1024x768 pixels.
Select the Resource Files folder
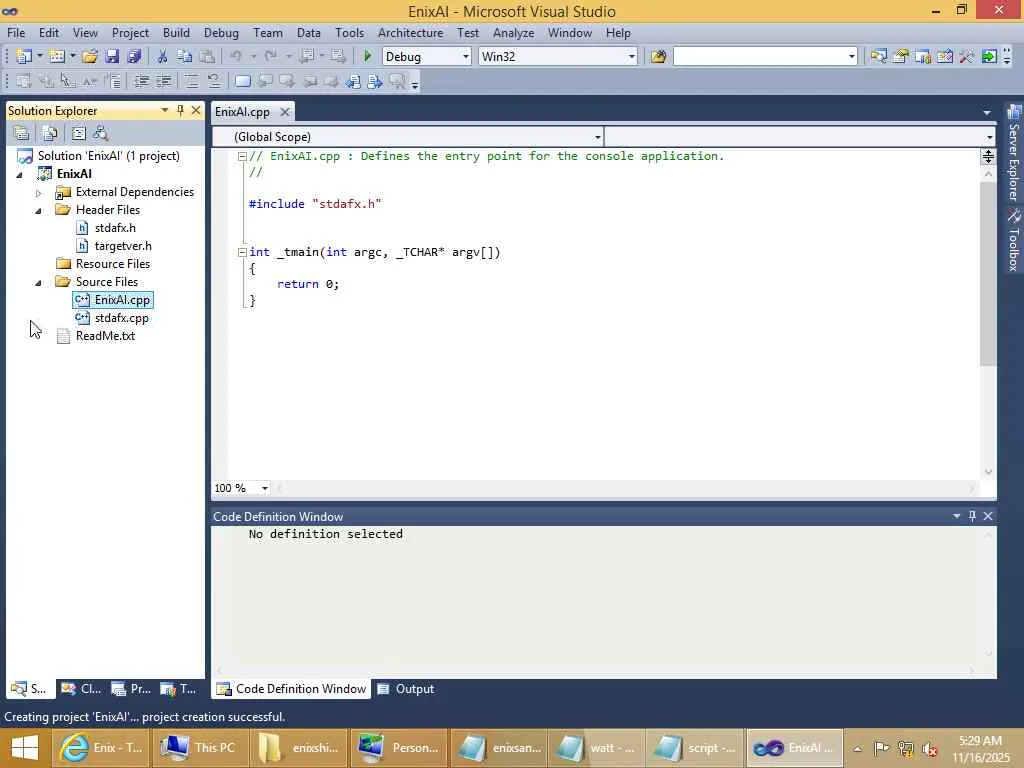point(112,264)
